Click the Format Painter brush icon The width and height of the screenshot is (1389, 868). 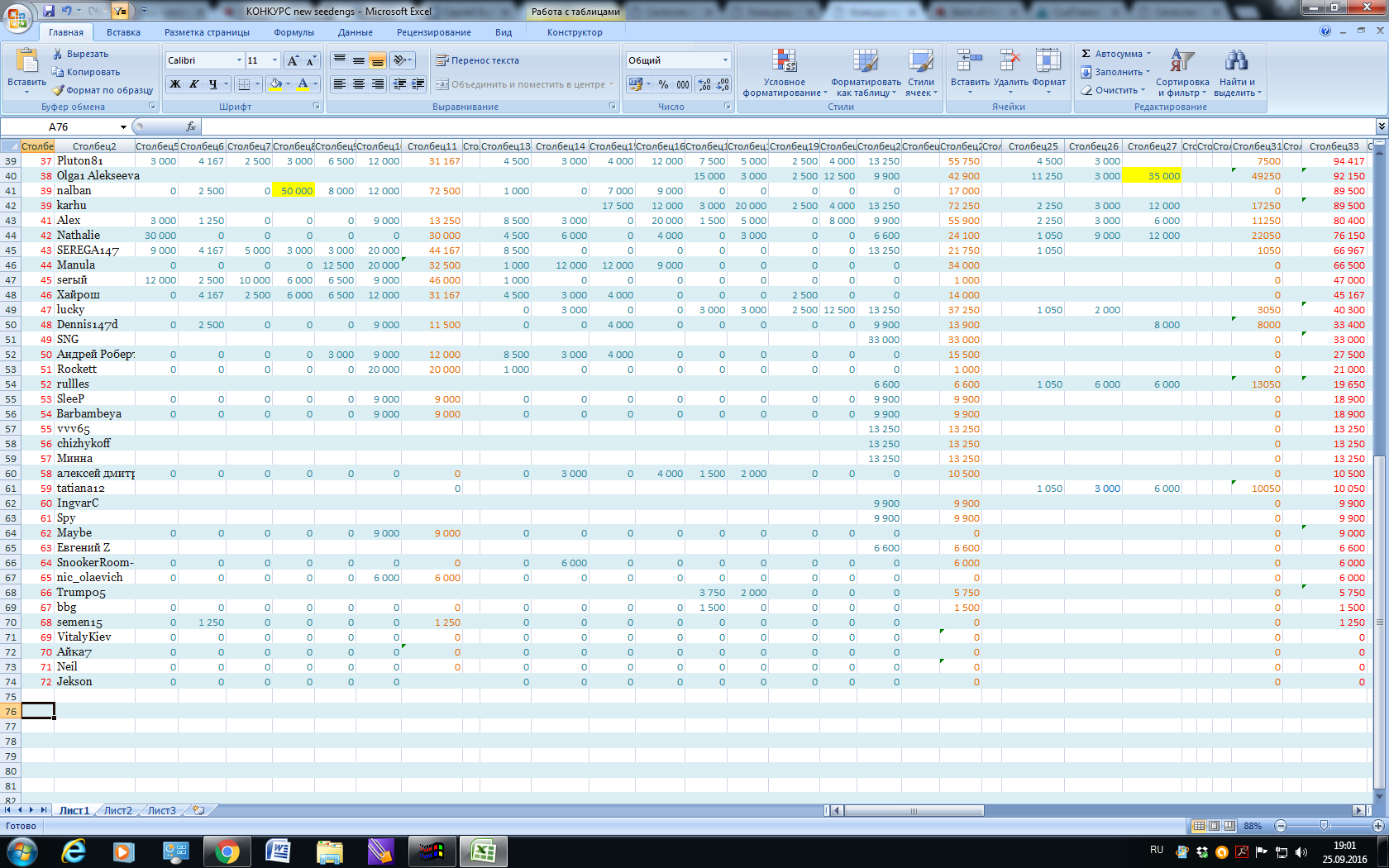coord(59,90)
